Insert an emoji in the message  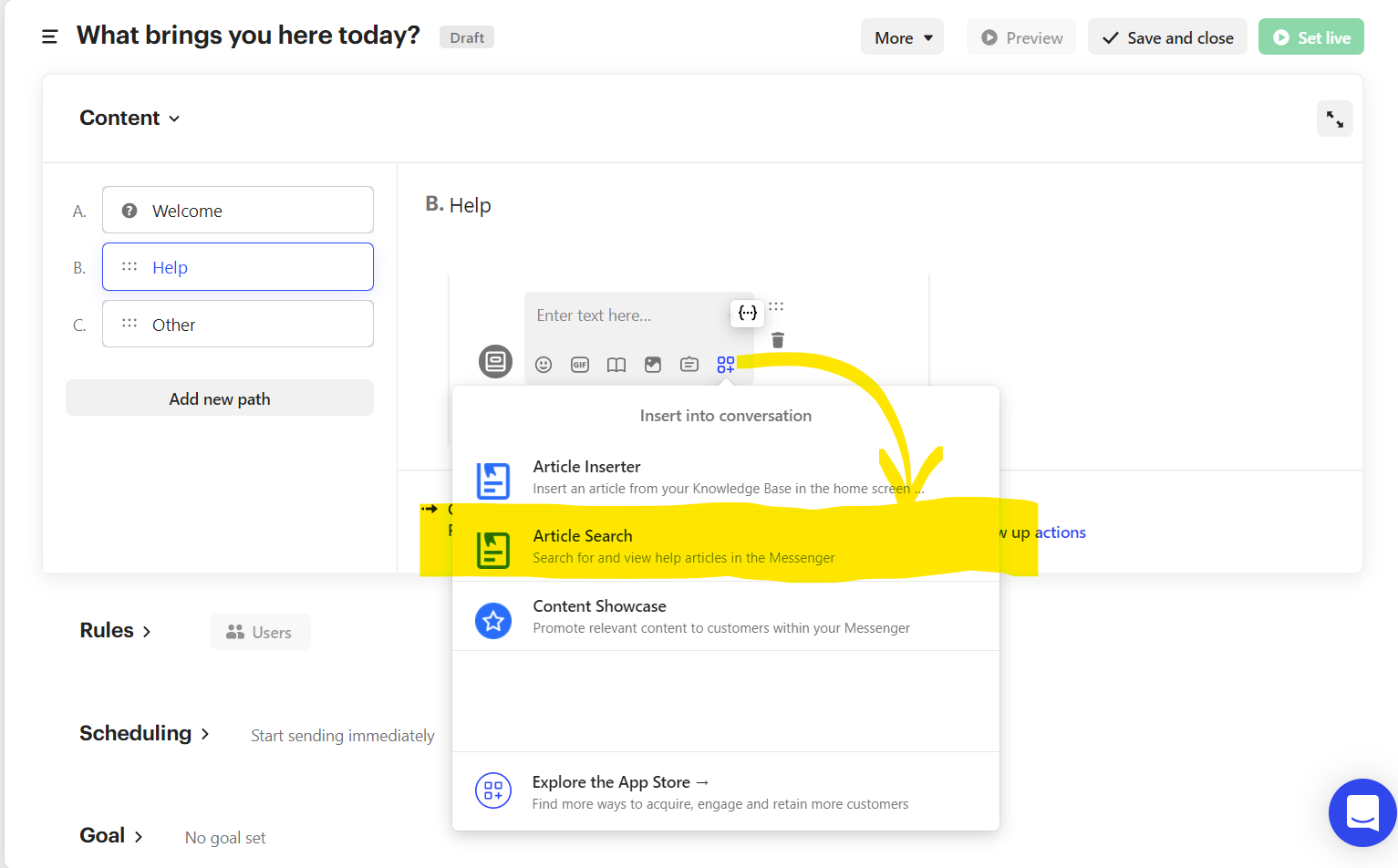(x=544, y=365)
